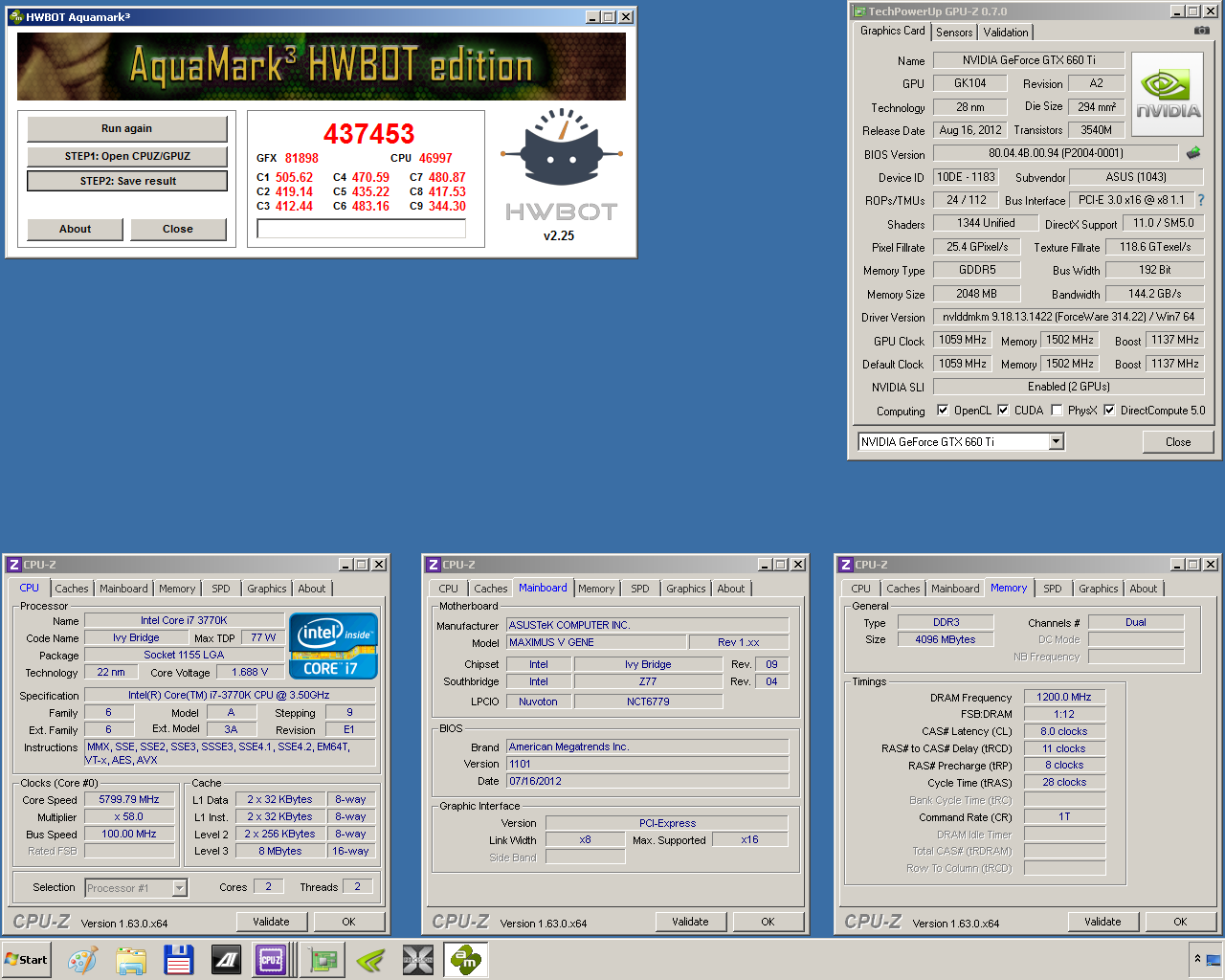Click the Memory Size value 4096 MBytes
Viewport: 1225px width, 980px height.
point(946,639)
